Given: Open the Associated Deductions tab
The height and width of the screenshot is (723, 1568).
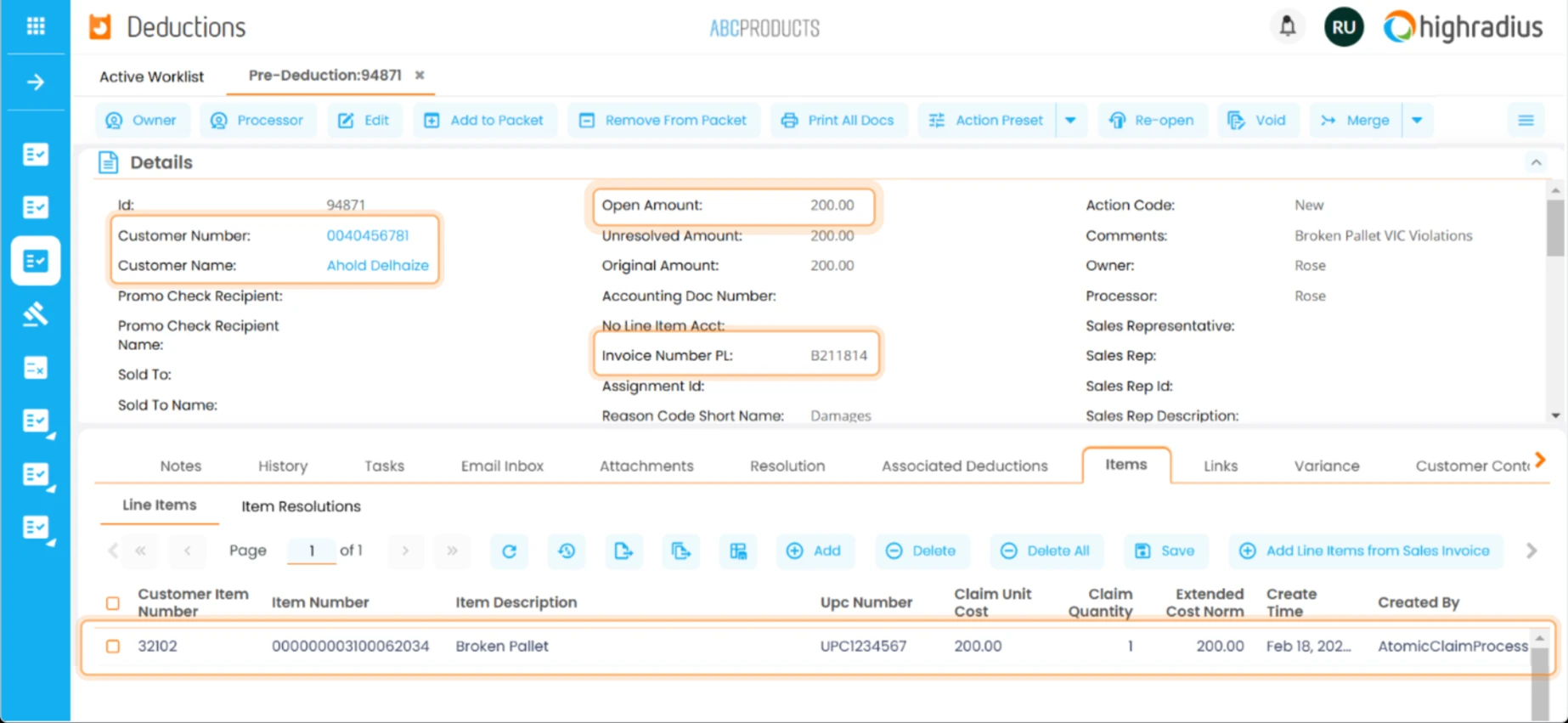Looking at the screenshot, I should pos(964,466).
